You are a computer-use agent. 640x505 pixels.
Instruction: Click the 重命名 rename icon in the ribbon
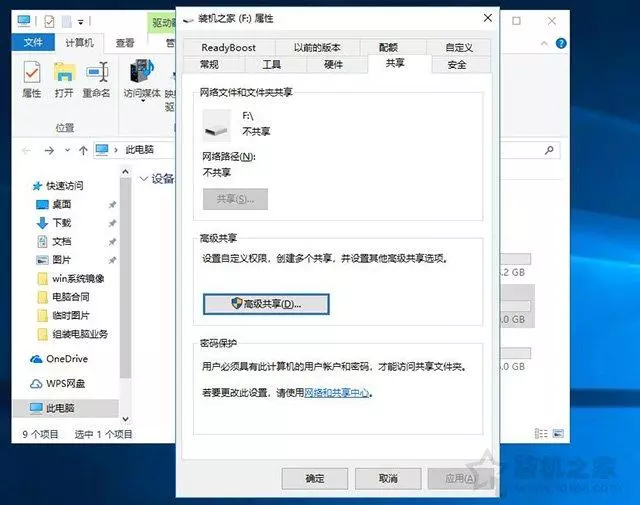pyautogui.click(x=96, y=80)
